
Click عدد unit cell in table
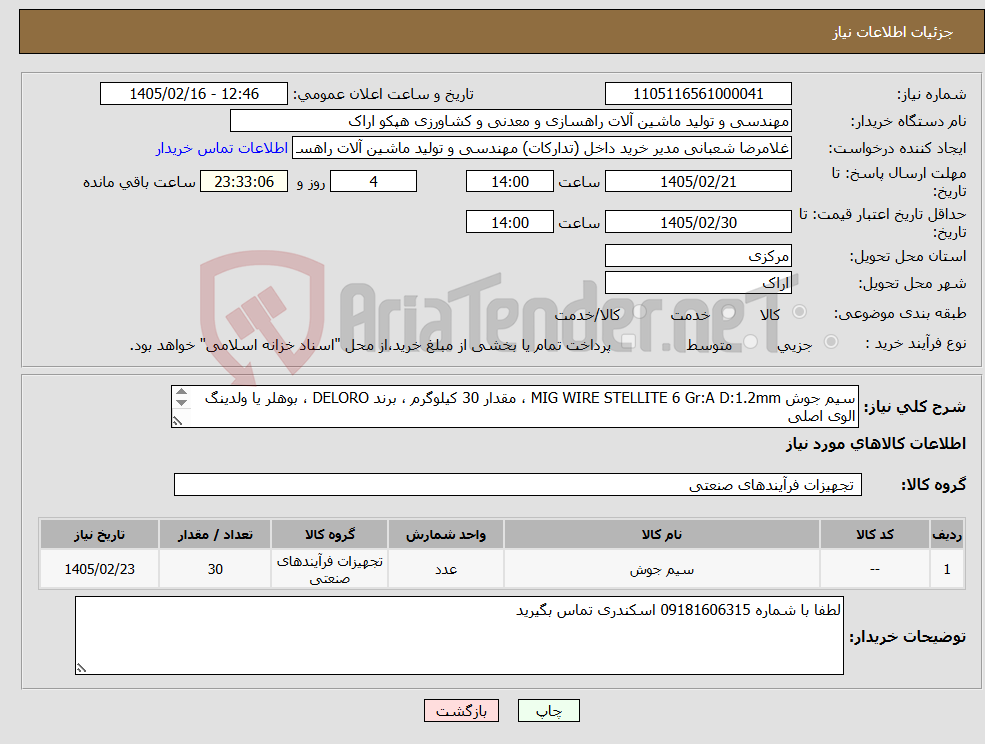[x=445, y=569]
